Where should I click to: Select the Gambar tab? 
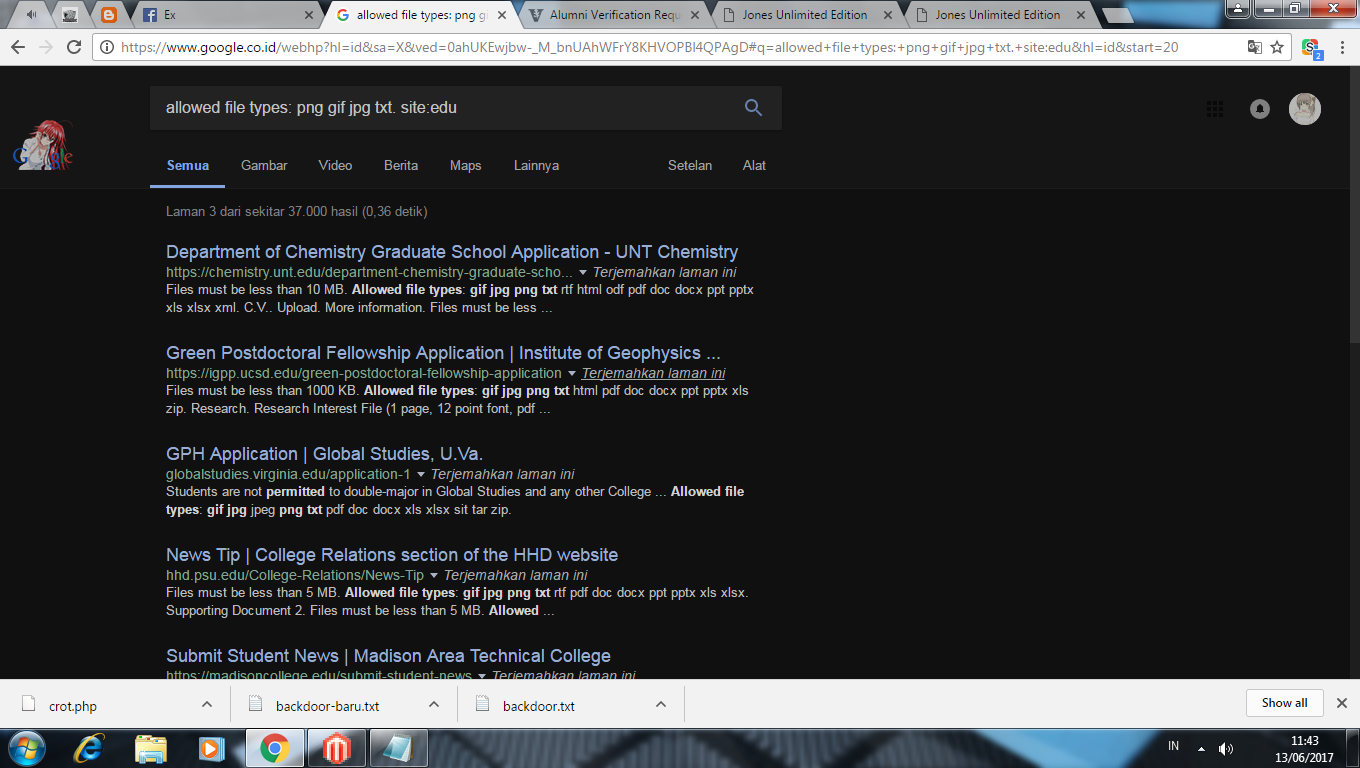click(x=264, y=165)
